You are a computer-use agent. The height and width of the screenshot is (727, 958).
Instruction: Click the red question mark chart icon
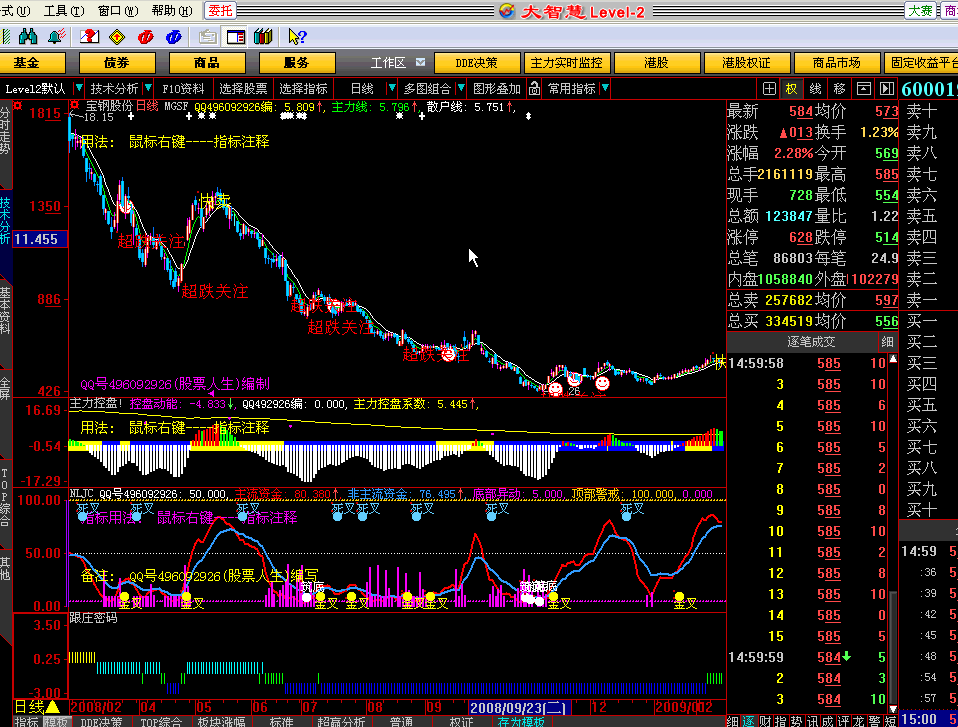(90, 37)
